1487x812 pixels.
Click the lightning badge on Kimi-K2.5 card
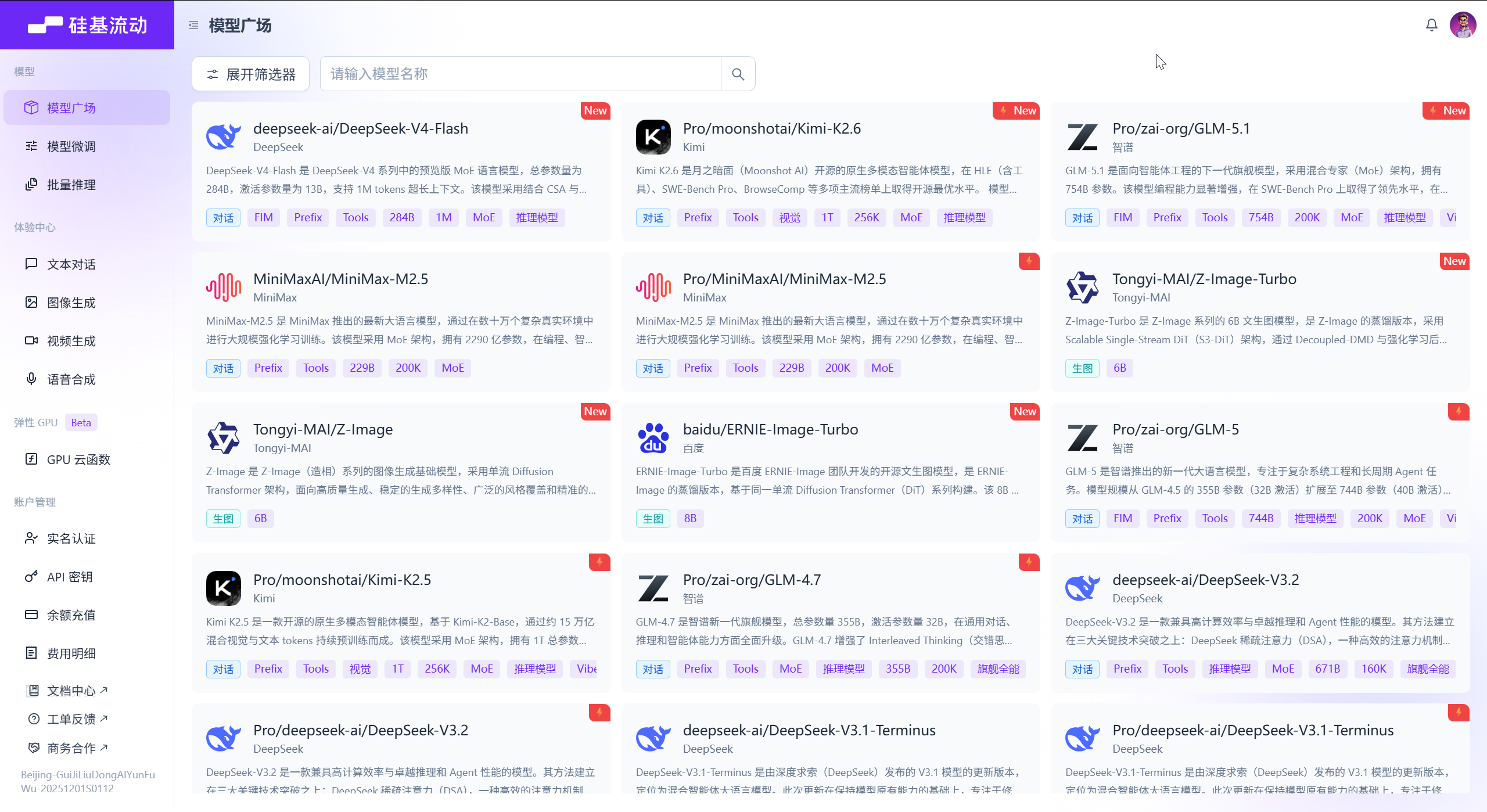[x=599, y=562]
